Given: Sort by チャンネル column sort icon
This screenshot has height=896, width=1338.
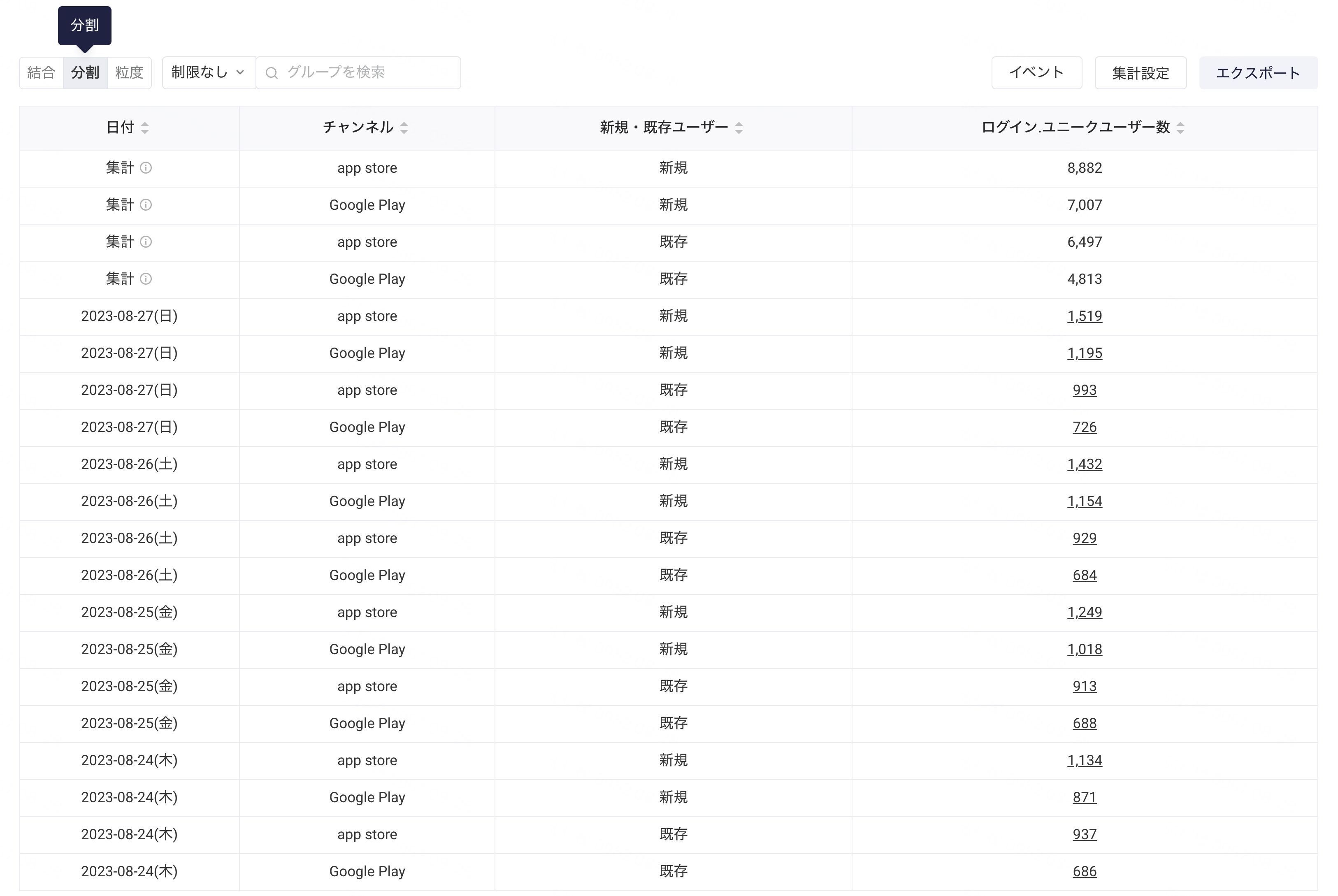Looking at the screenshot, I should pyautogui.click(x=404, y=128).
